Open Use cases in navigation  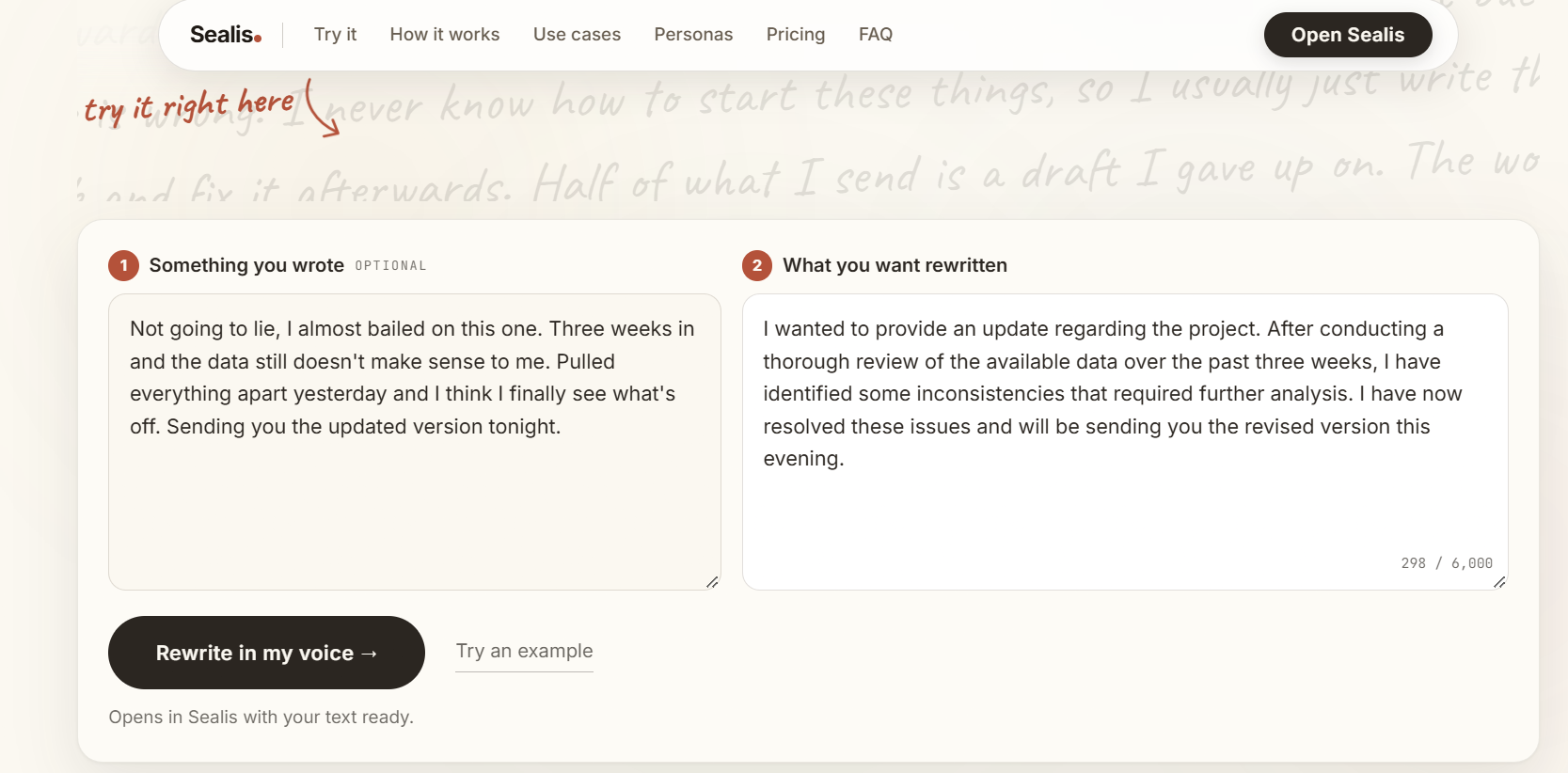point(577,35)
